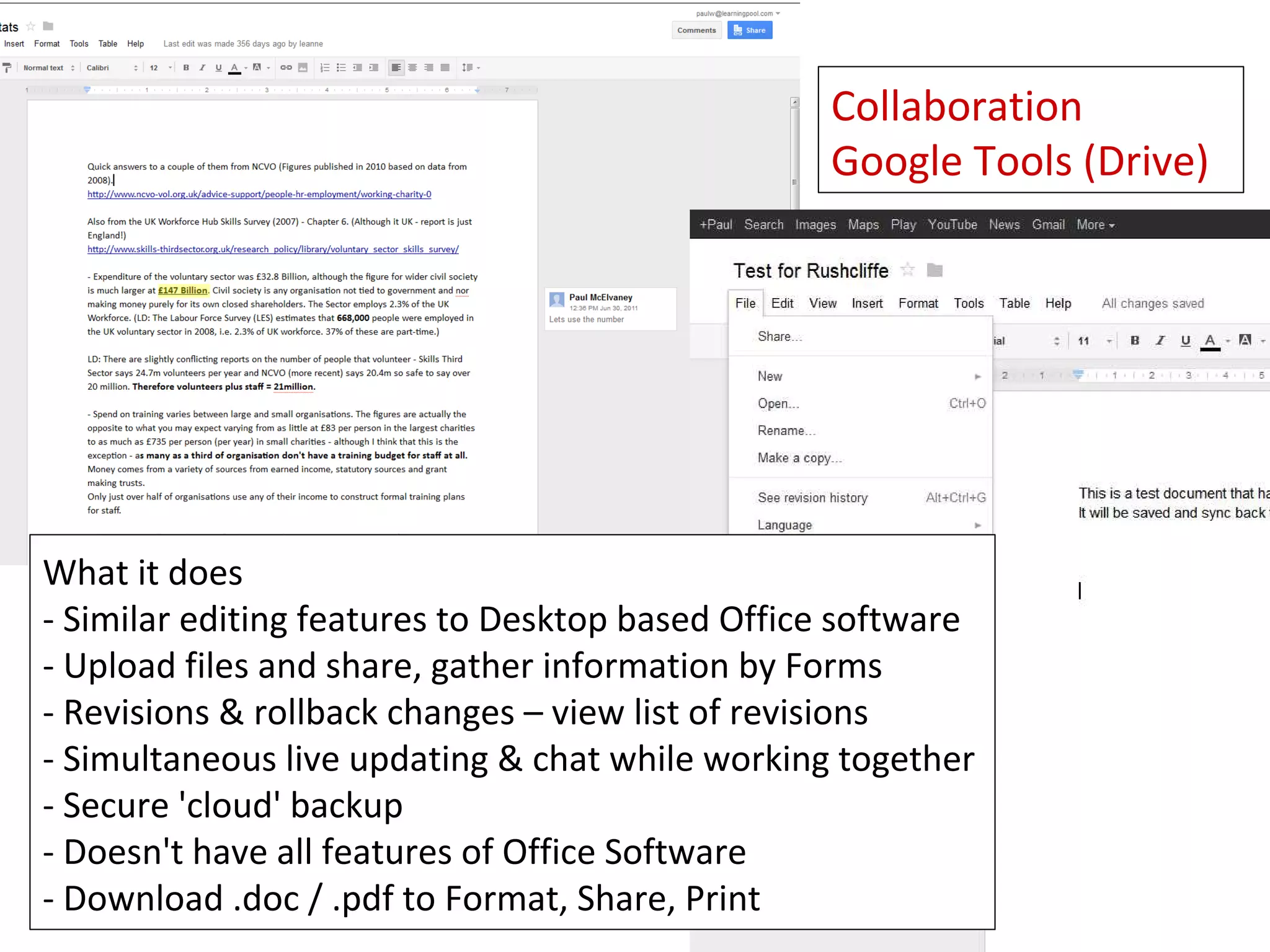Toggle Underline in Test for Rushcliffe toolbar
This screenshot has height=952, width=1270.
1186,341
